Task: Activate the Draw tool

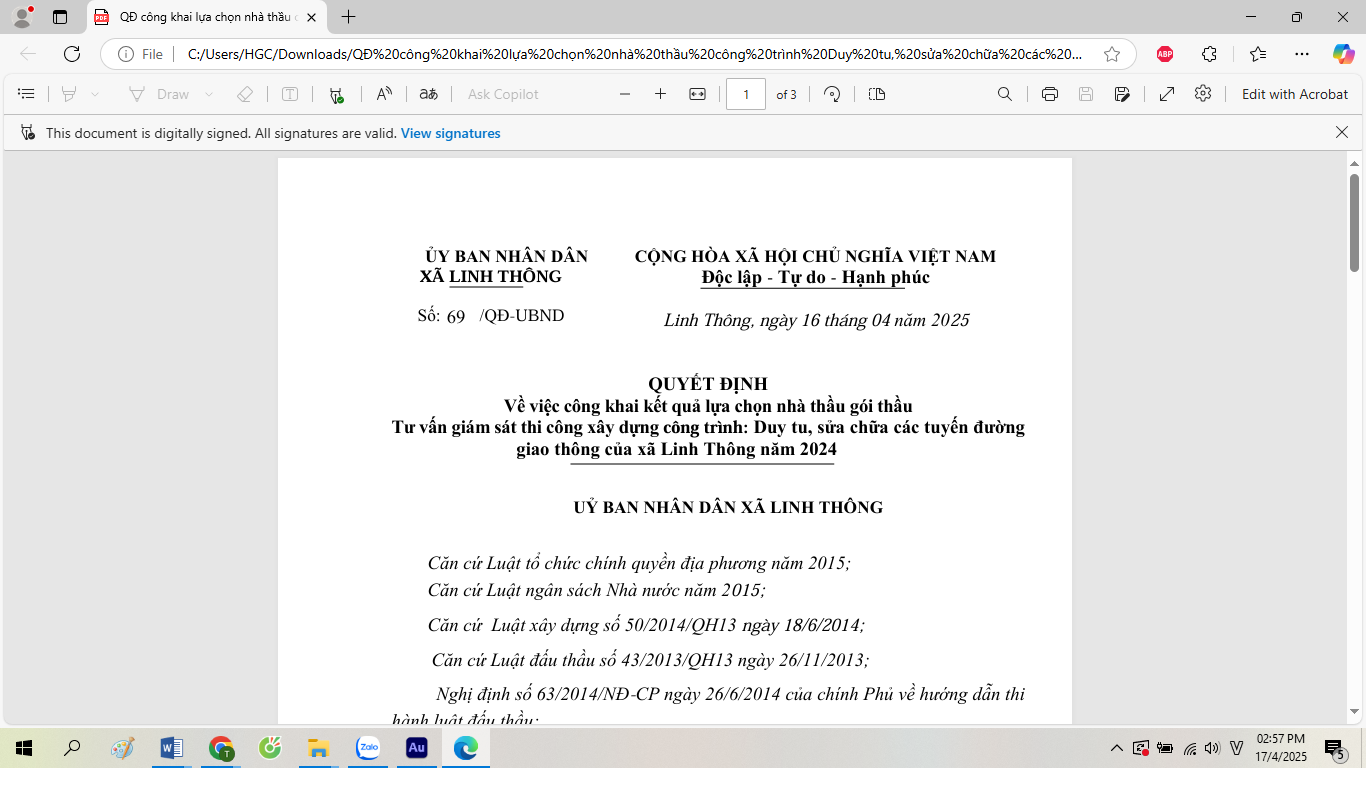Action: (x=159, y=94)
